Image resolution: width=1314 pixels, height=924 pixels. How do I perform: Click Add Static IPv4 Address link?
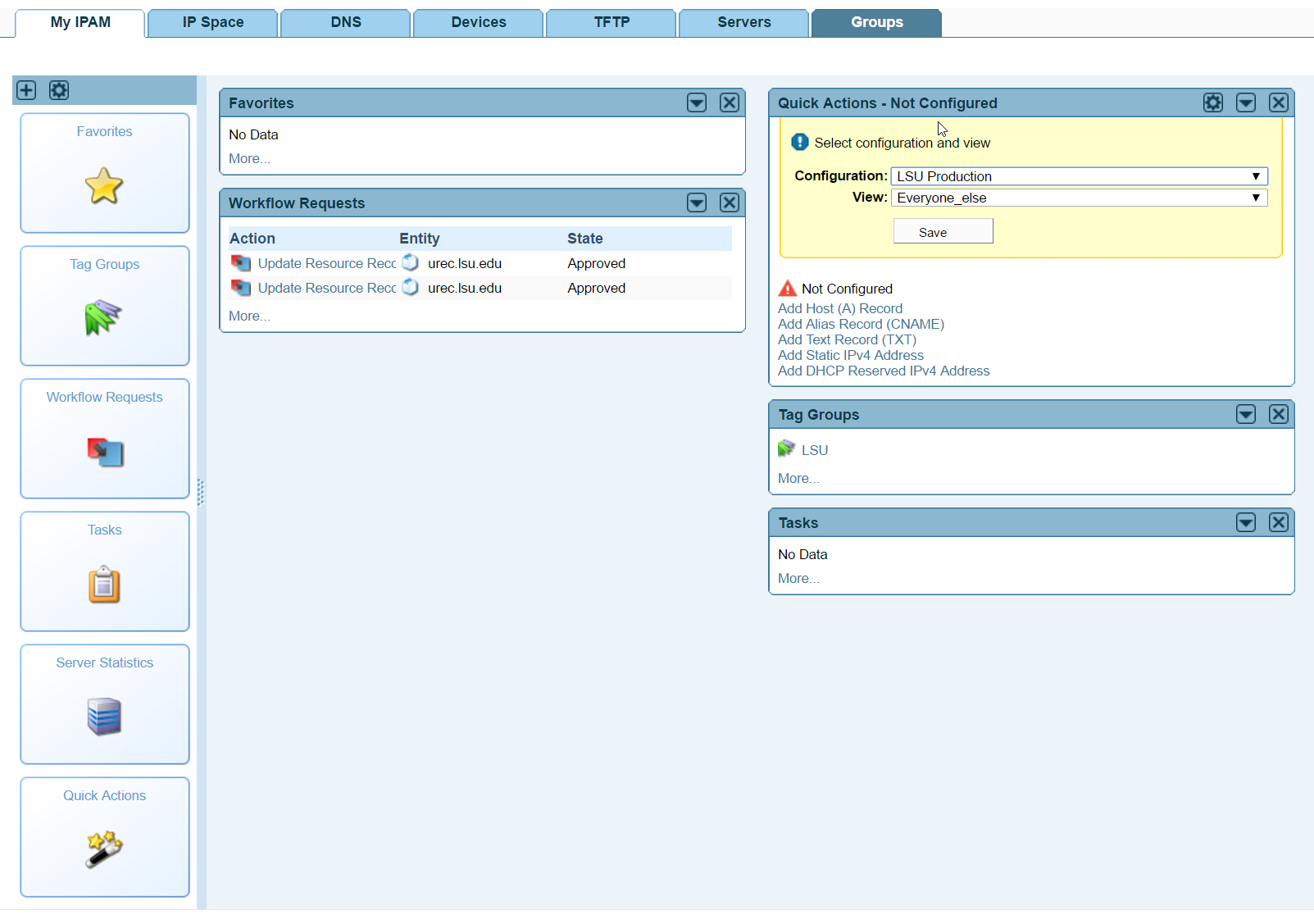(x=851, y=355)
